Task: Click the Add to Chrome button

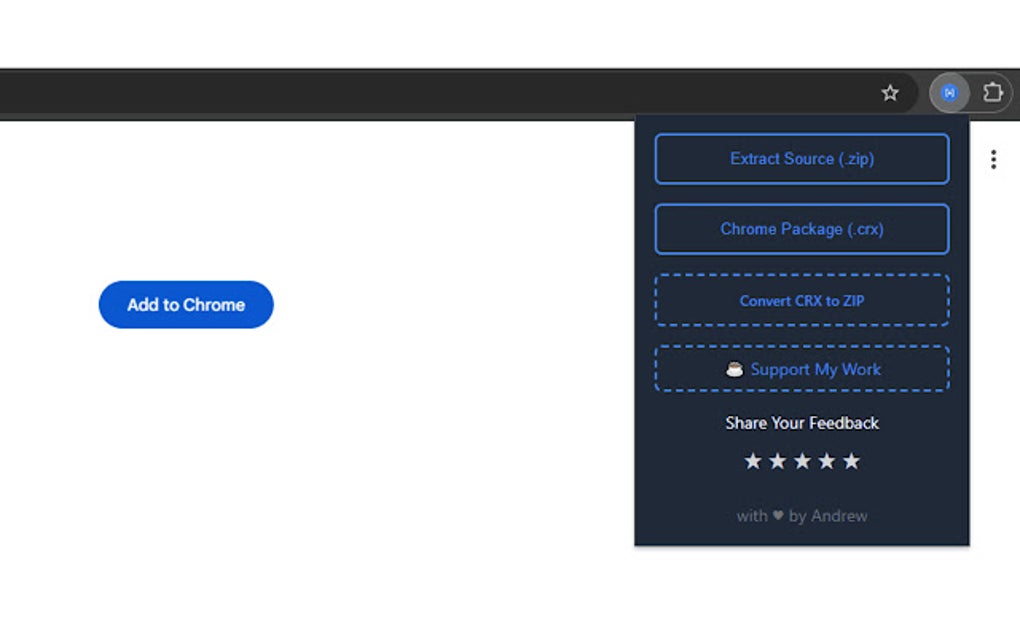Action: [185, 305]
